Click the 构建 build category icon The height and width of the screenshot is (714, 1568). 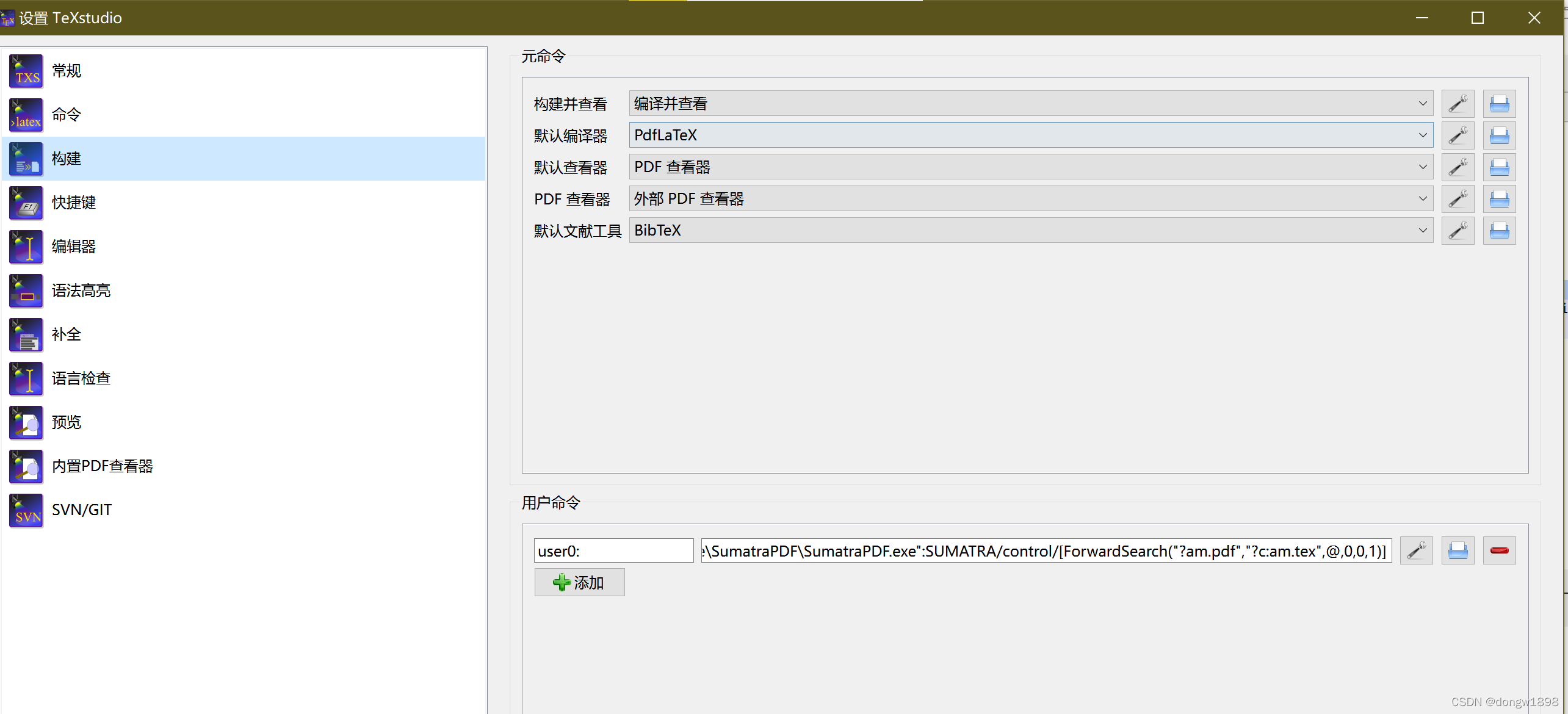coord(26,159)
